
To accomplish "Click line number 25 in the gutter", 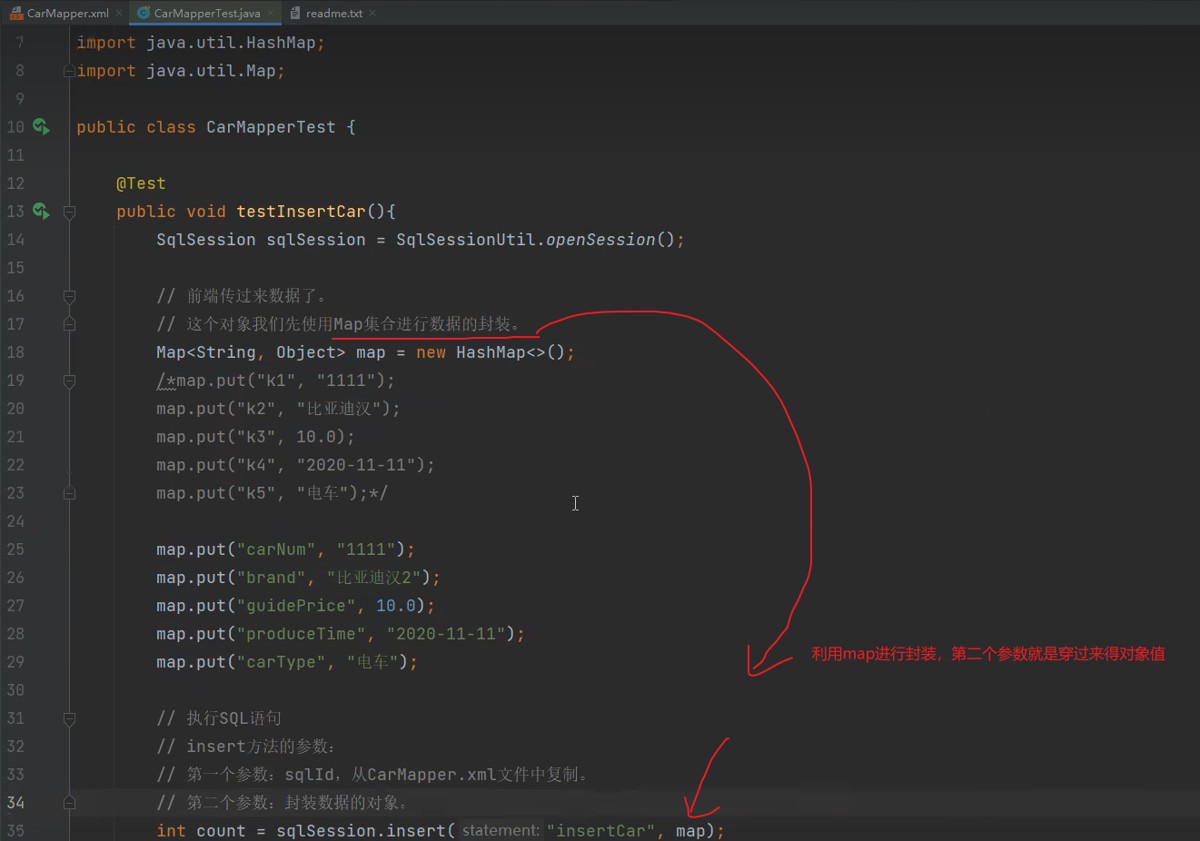I will coord(15,549).
